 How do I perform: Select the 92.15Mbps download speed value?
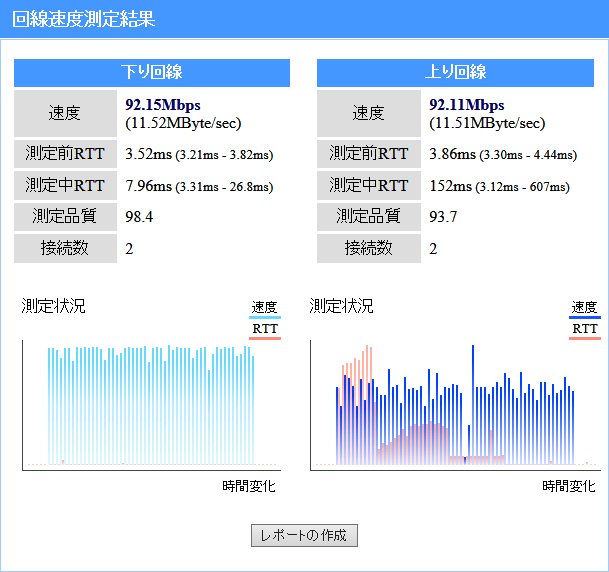click(x=163, y=105)
